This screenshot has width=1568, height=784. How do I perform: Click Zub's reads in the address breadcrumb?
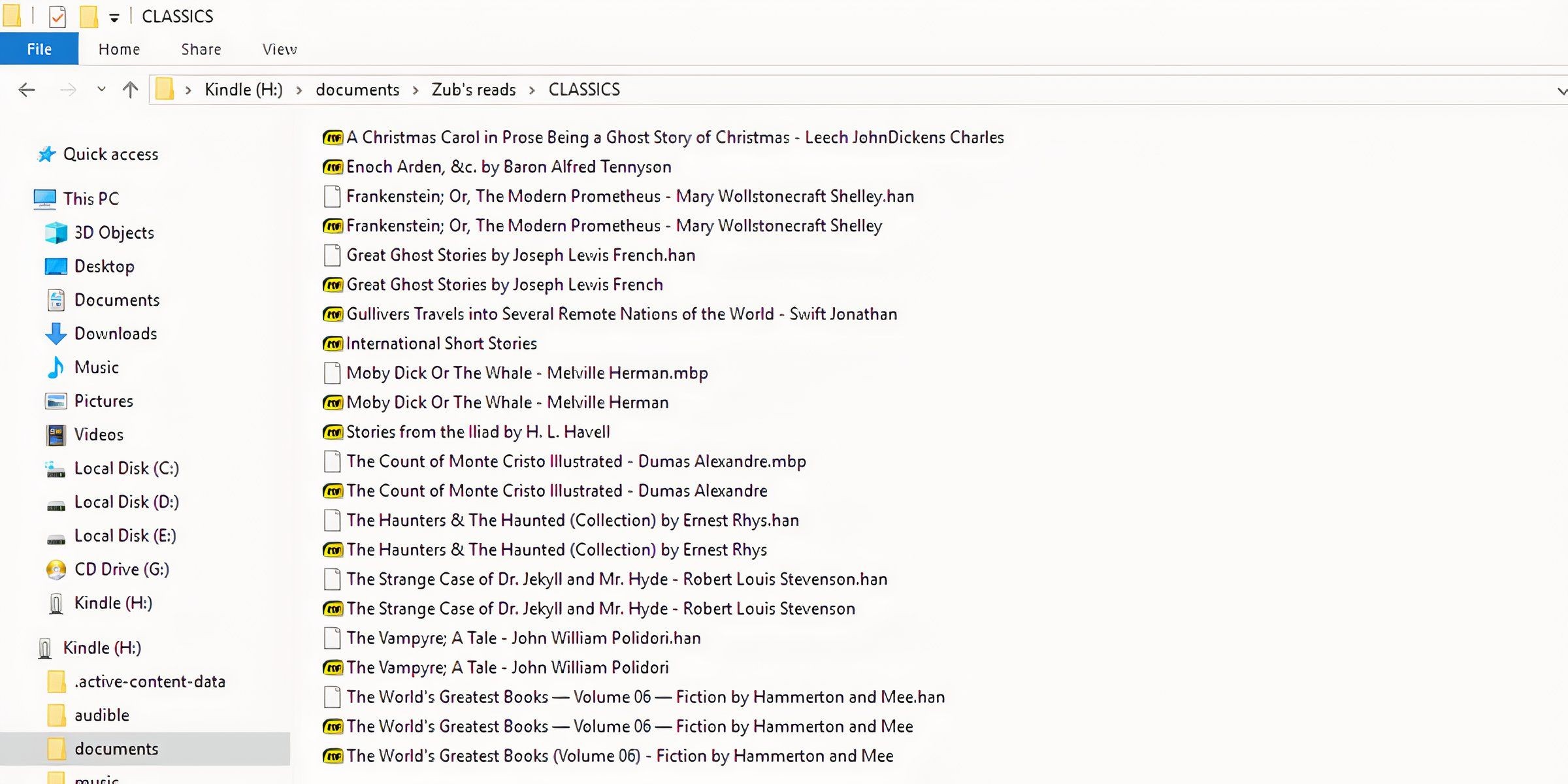(x=474, y=90)
